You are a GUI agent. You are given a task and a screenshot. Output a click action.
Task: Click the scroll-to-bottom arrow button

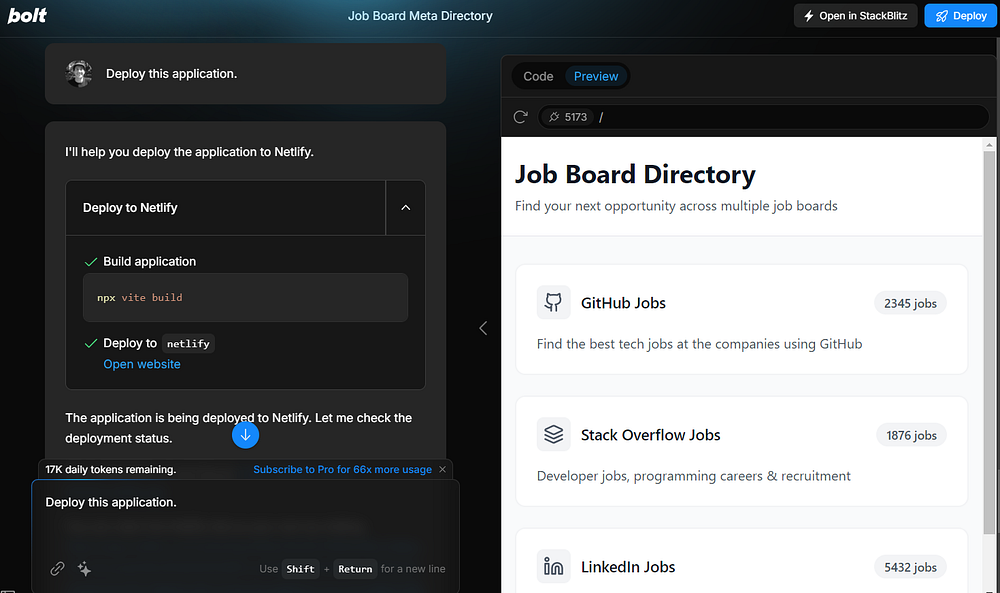point(245,435)
